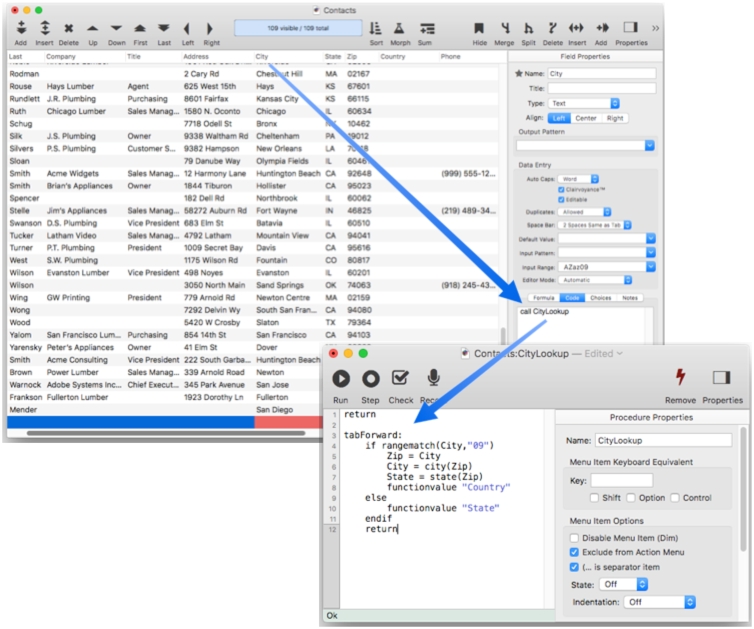
Task: Go to Last record icon
Action: click(x=164, y=29)
